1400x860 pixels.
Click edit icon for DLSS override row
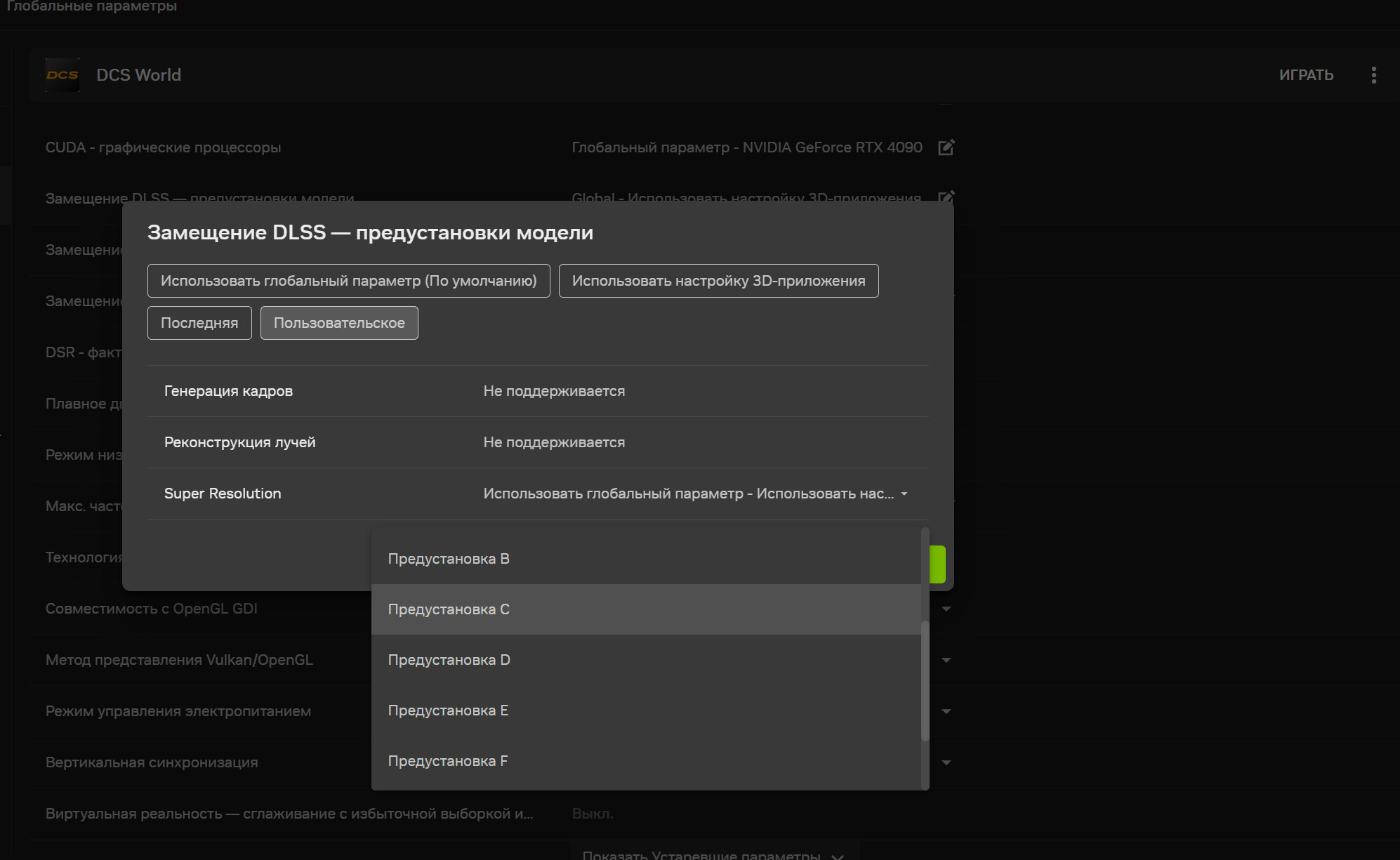pos(946,196)
